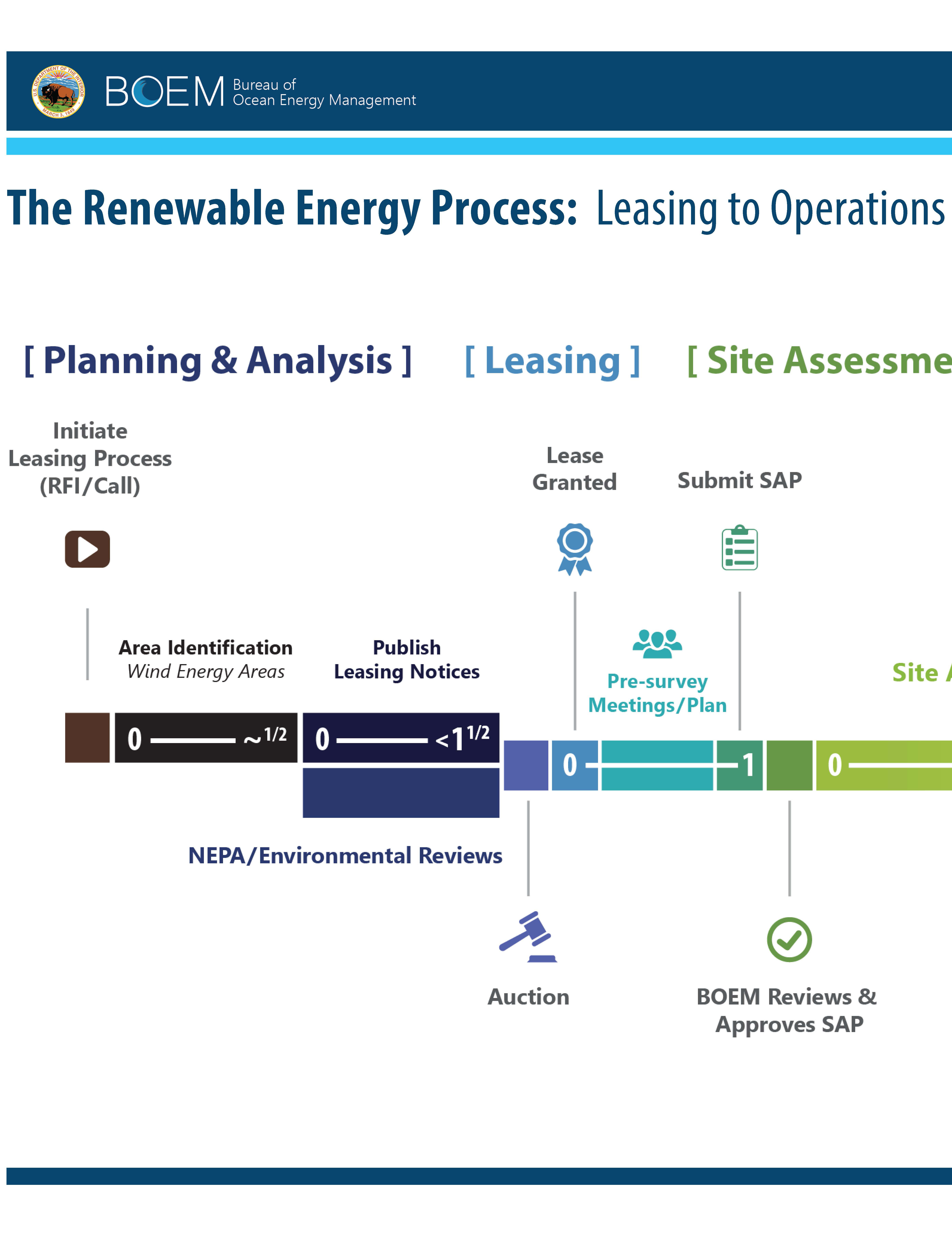Viewport: 952px width, 1236px height.
Task: Click the Auction label
Action: pos(528,997)
